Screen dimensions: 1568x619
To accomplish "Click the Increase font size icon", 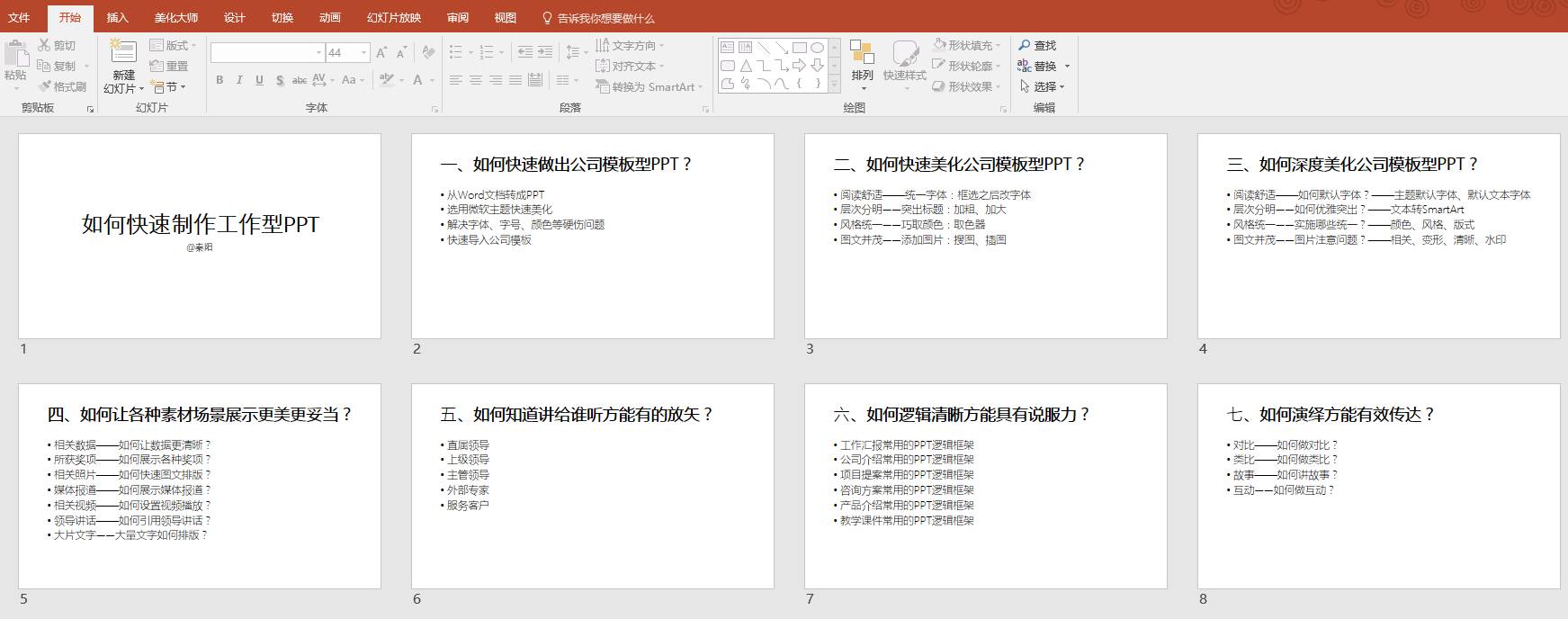I will [382, 53].
